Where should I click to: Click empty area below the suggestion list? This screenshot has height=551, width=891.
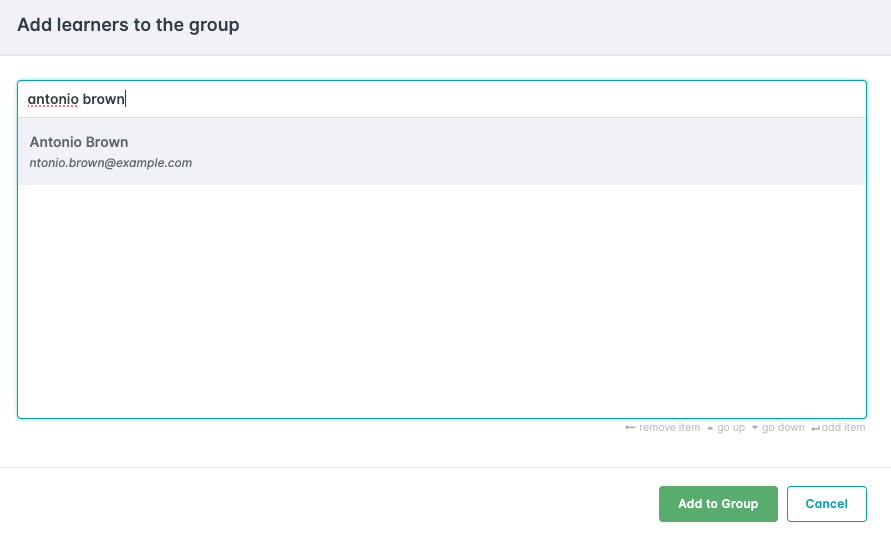coord(441,300)
